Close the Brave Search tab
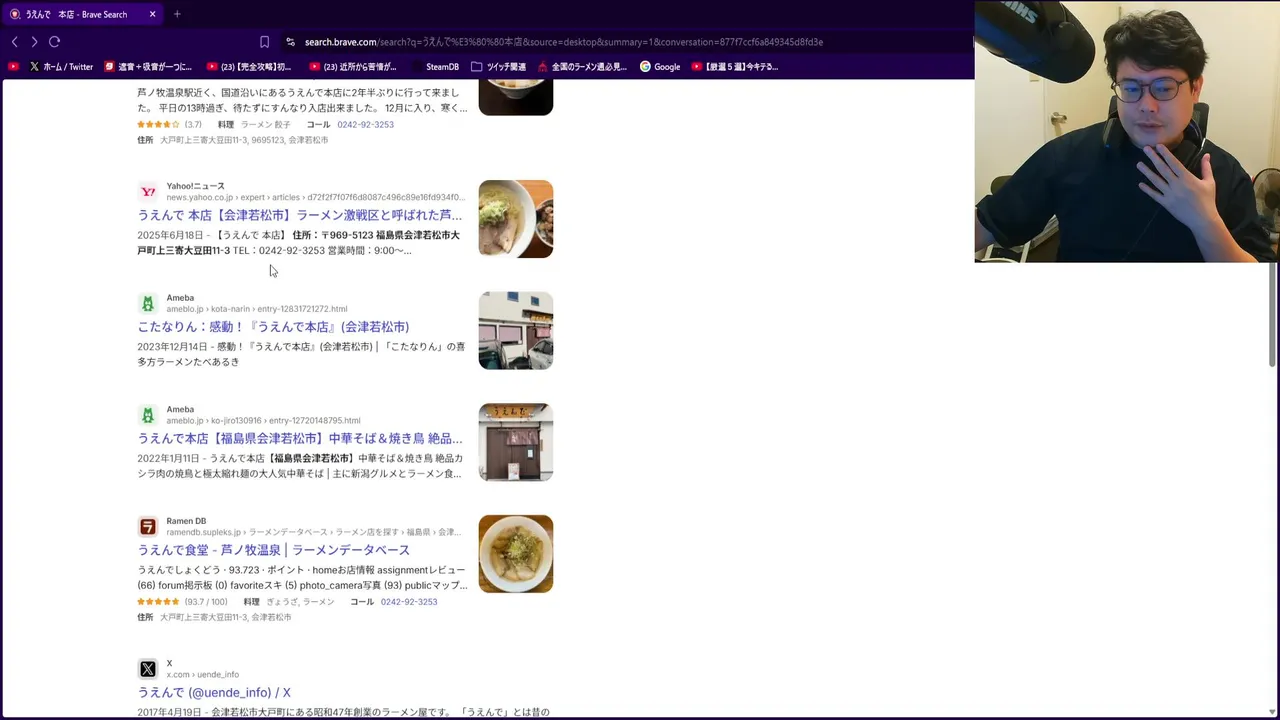1280x720 pixels. pyautogui.click(x=152, y=14)
